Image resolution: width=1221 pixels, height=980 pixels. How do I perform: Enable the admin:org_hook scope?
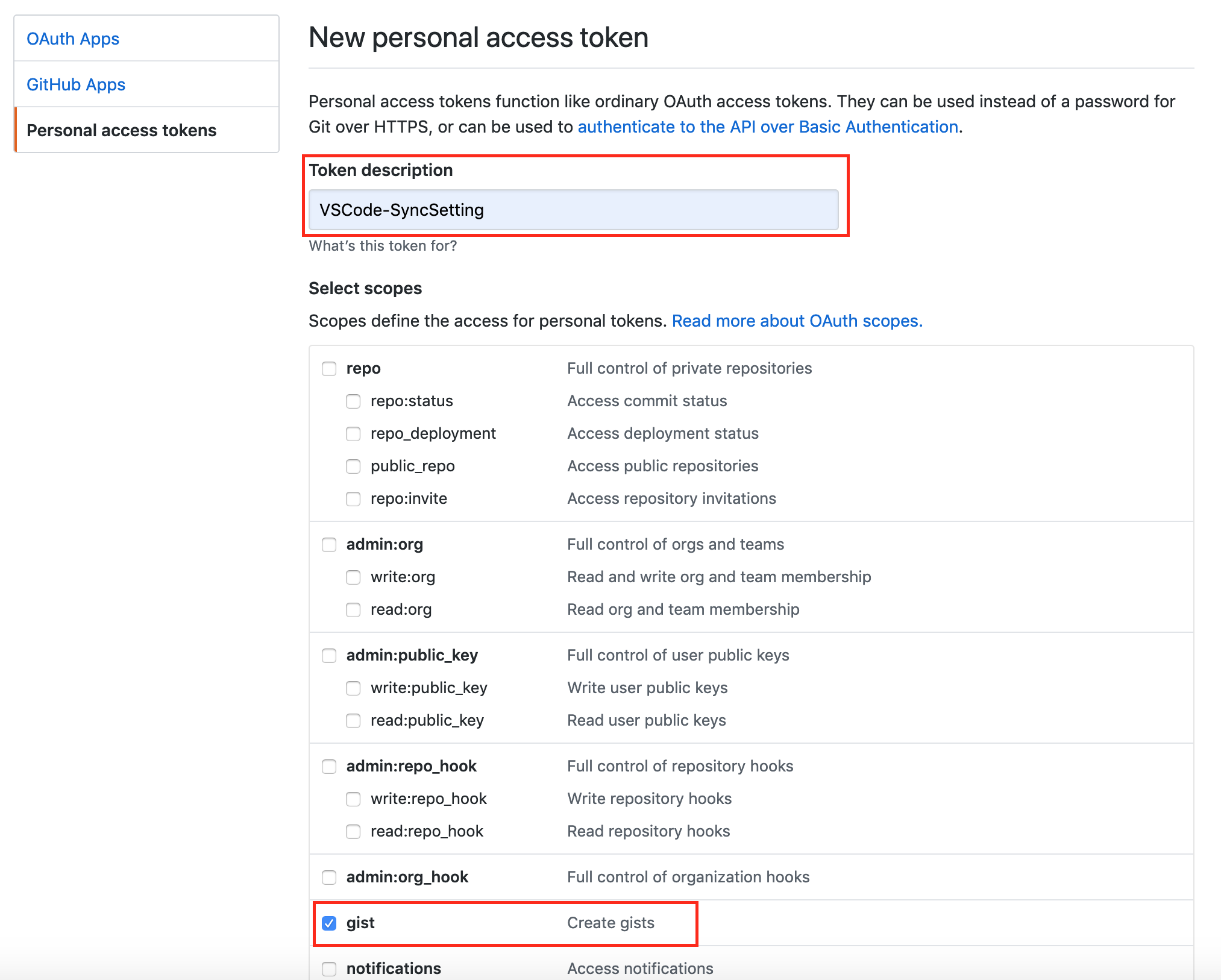point(329,877)
